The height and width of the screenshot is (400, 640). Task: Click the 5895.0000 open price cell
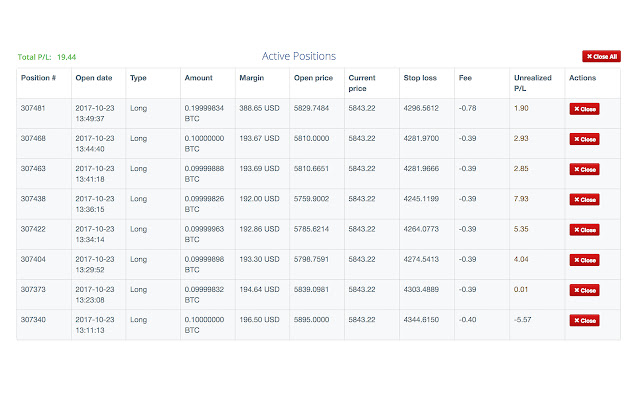click(x=311, y=318)
